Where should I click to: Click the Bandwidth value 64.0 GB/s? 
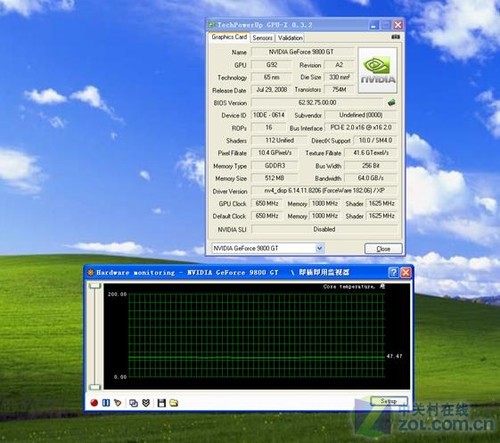click(x=371, y=178)
